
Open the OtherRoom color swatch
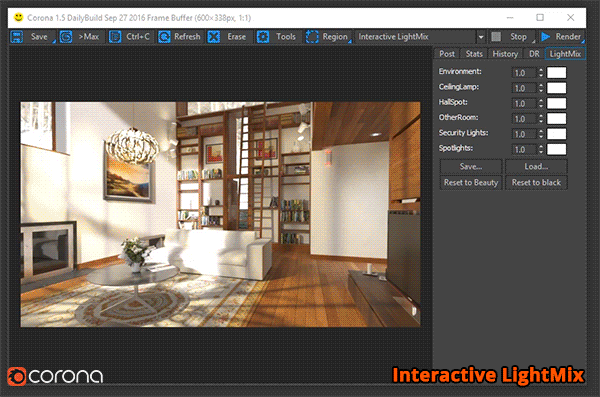[x=556, y=119]
